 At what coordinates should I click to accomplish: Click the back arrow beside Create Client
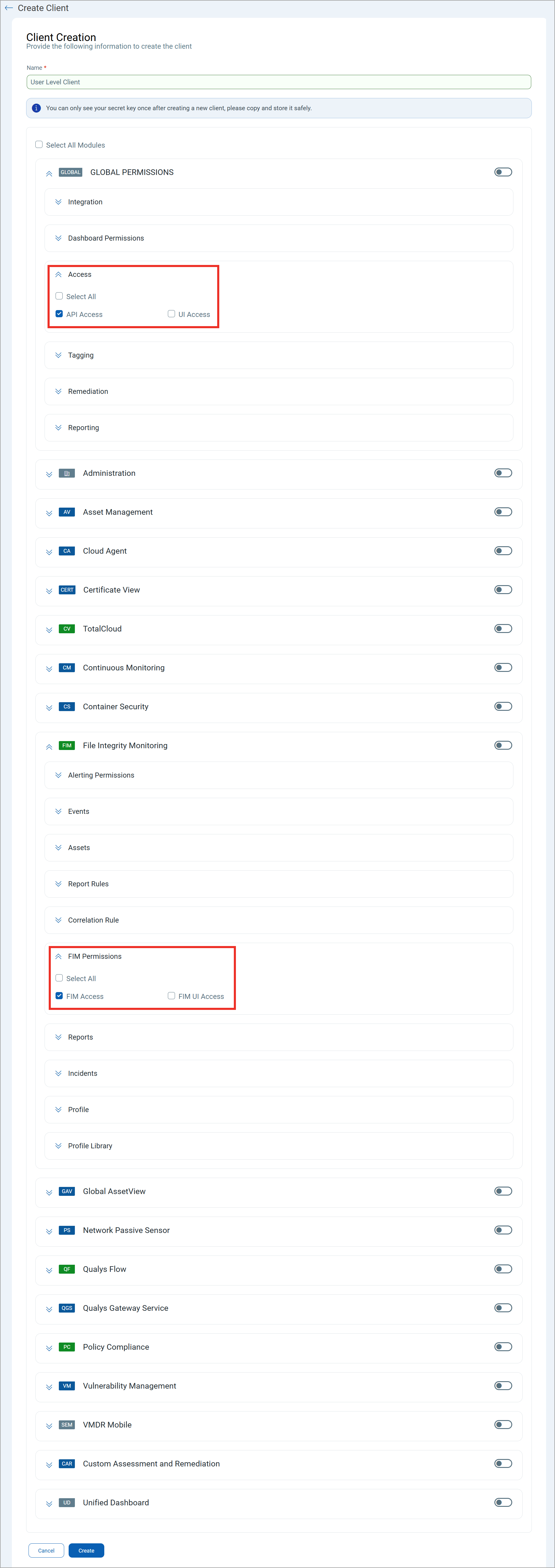pos(9,8)
